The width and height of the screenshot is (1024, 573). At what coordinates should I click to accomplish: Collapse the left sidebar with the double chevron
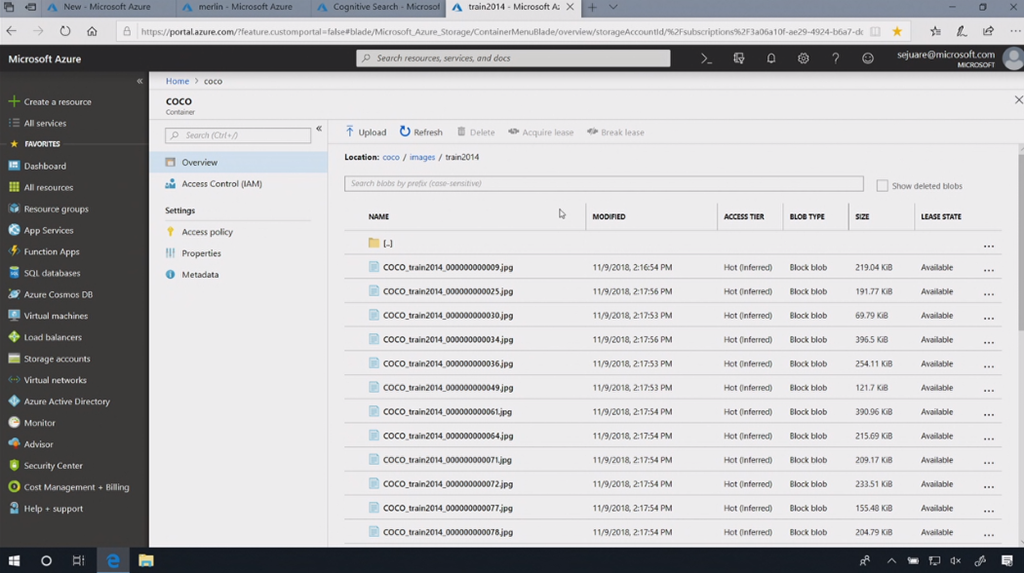point(140,81)
